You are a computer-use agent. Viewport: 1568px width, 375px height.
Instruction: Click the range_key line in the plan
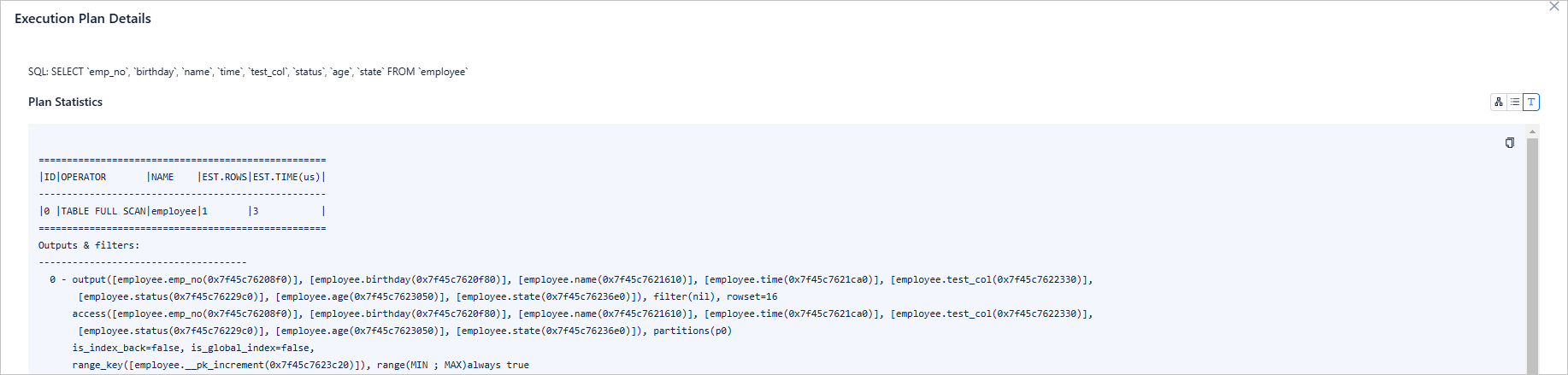(300, 365)
